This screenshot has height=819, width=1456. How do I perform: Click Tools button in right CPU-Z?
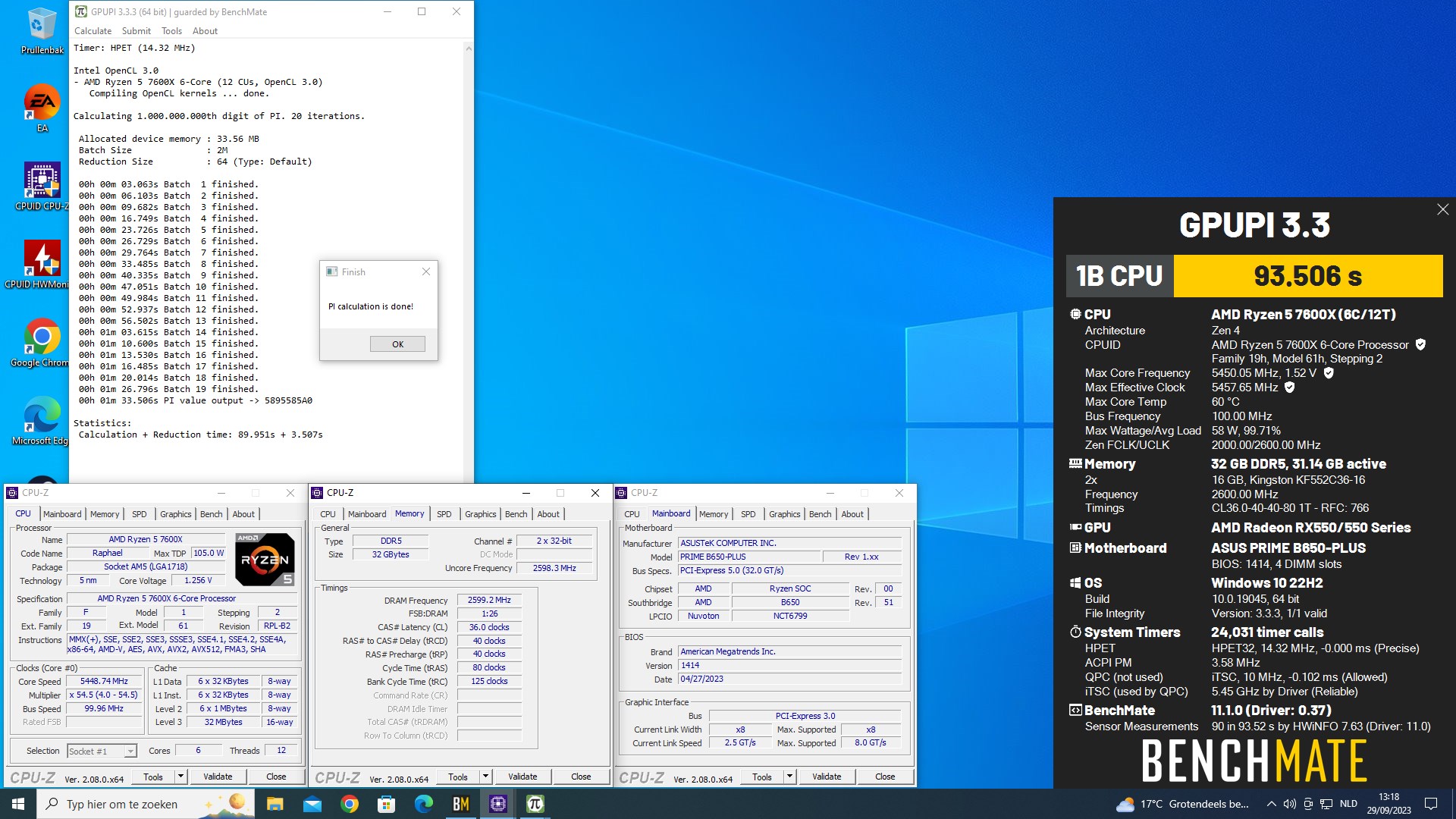point(762,777)
